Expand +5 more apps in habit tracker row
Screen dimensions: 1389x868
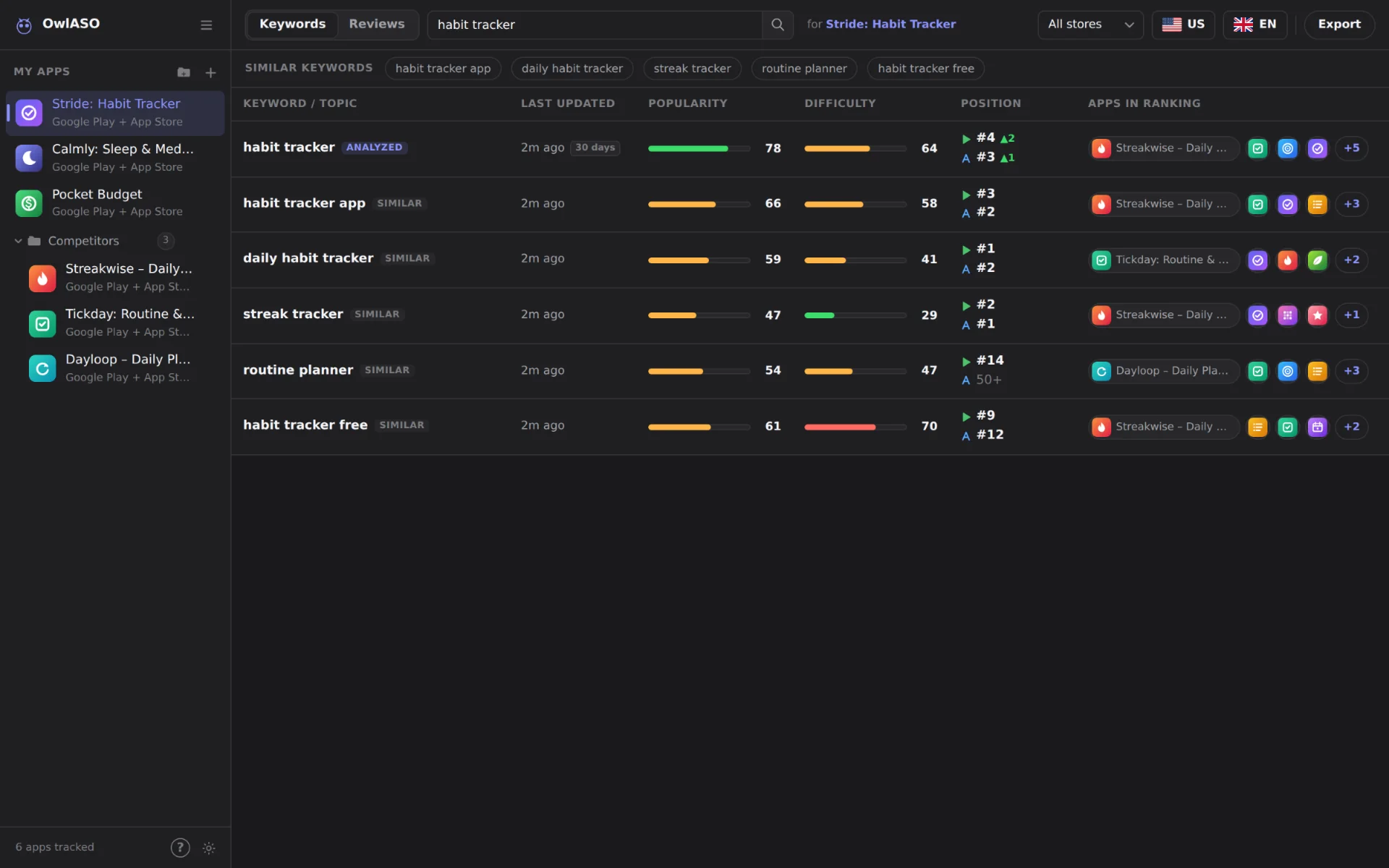[1351, 148]
